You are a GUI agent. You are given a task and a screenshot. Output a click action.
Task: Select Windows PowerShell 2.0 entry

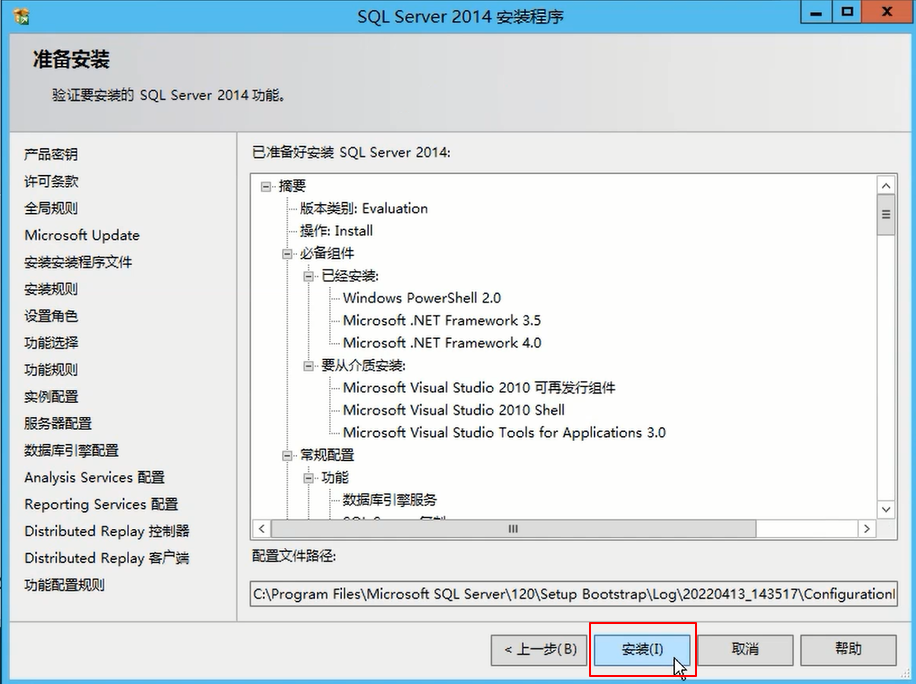click(x=422, y=298)
